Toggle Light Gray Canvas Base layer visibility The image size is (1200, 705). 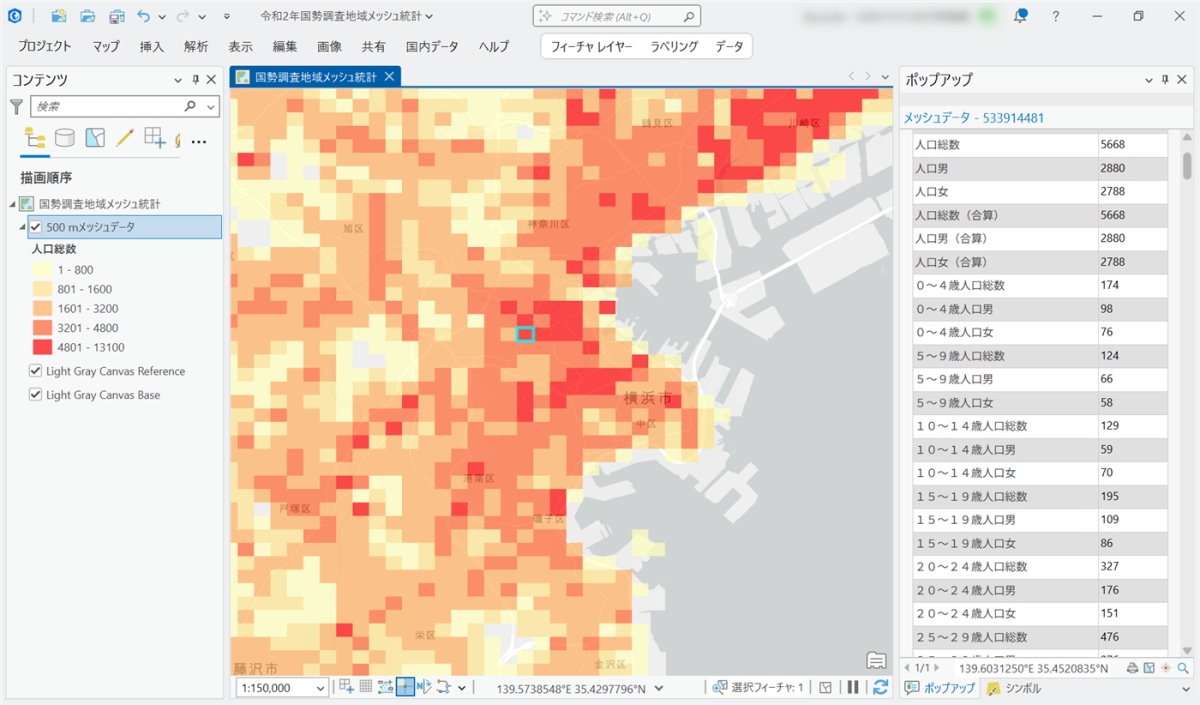tap(36, 395)
